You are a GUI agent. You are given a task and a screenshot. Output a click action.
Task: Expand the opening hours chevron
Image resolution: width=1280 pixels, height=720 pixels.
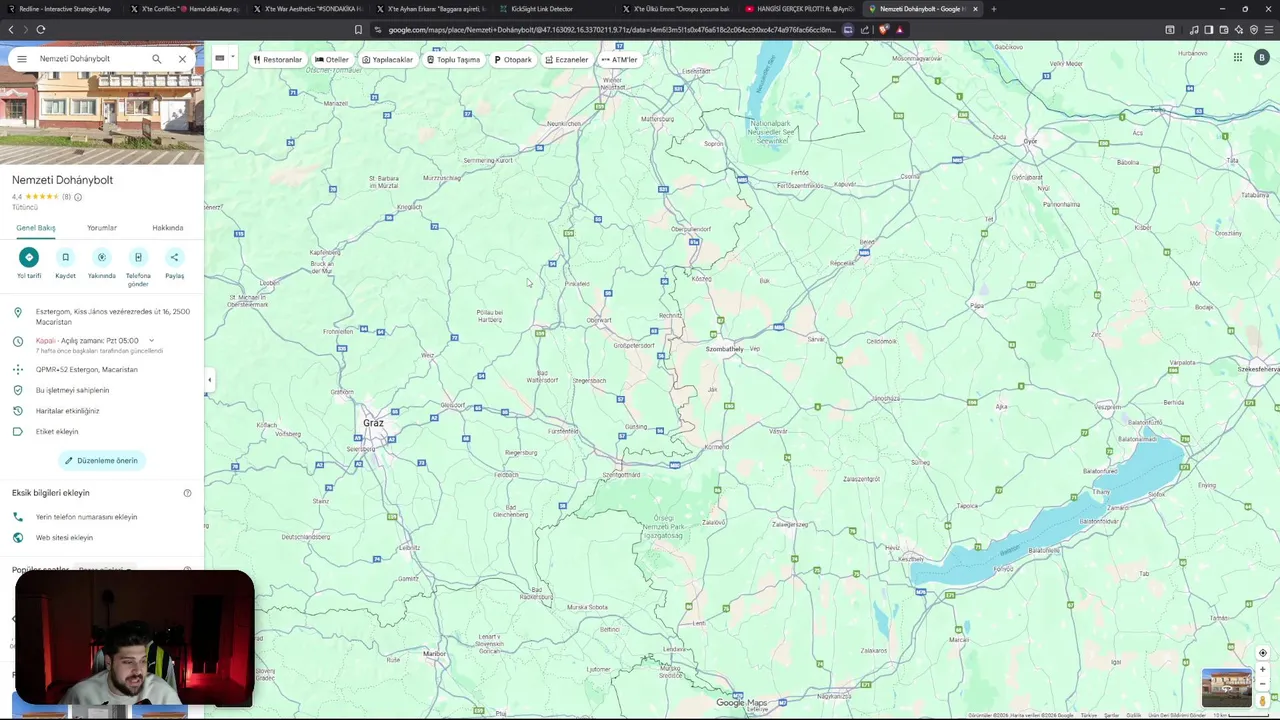tap(151, 341)
